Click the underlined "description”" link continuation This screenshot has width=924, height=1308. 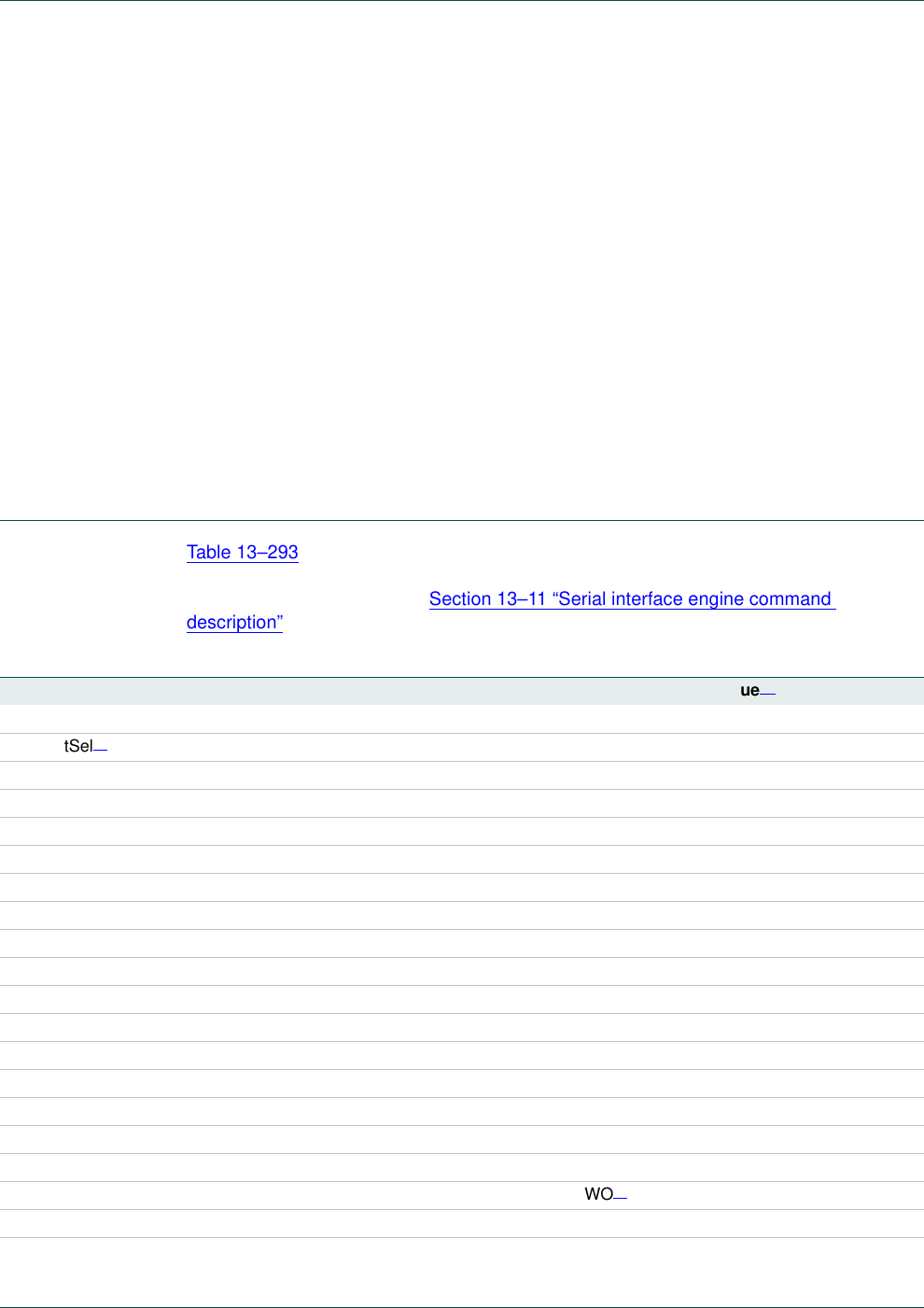tap(234, 623)
